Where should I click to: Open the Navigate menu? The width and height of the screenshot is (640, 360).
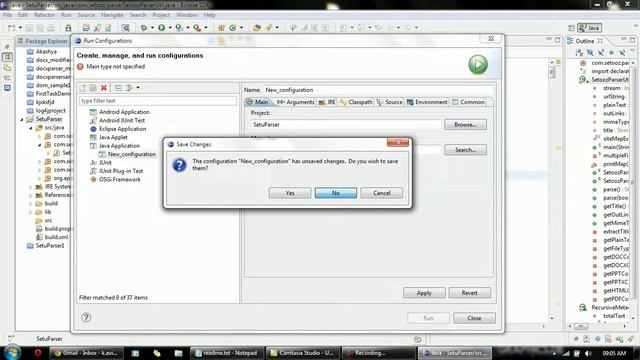[x=112, y=15]
